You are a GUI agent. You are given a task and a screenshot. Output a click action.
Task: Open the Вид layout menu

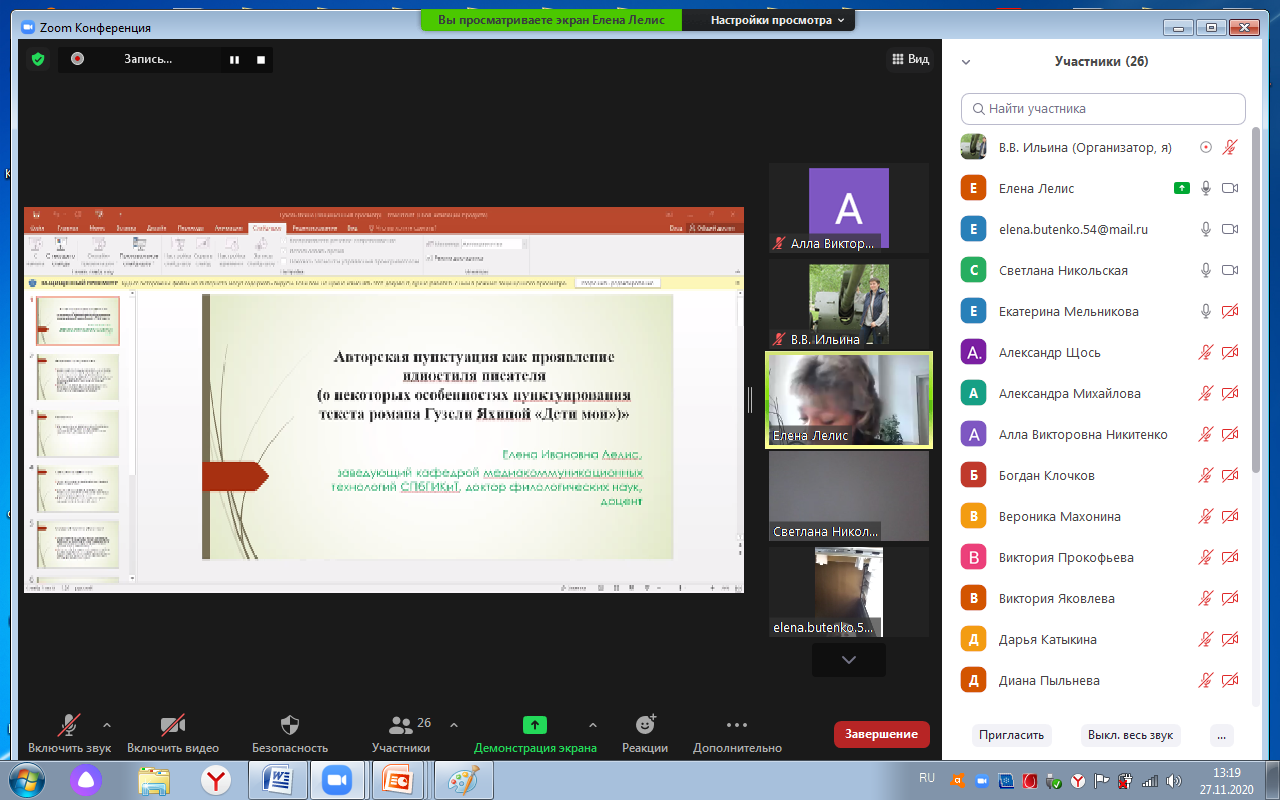[x=909, y=60]
